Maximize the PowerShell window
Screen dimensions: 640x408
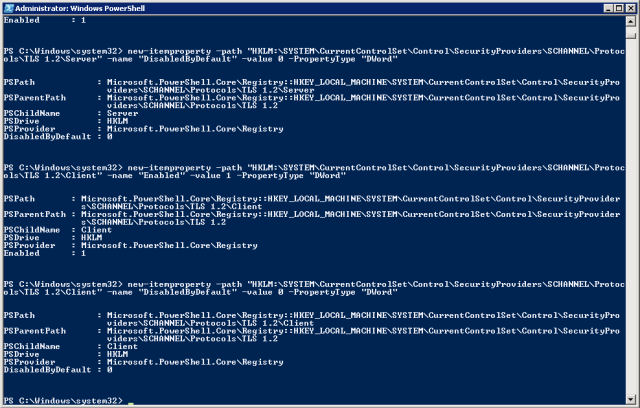[619, 8]
